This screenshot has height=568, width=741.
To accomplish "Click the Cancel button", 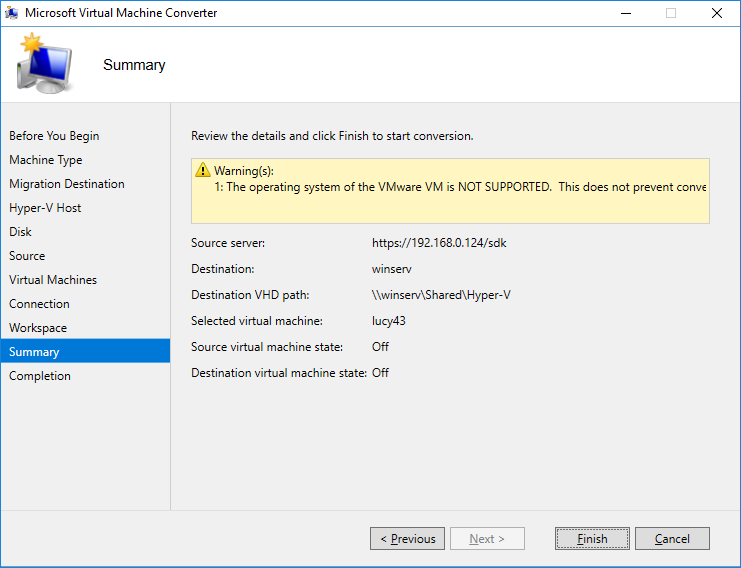I will click(672, 538).
